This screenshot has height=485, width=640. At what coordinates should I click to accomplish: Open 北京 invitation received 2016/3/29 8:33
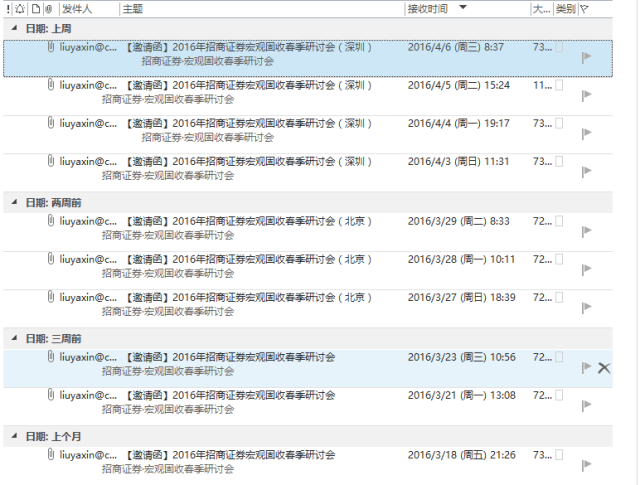tap(308, 232)
